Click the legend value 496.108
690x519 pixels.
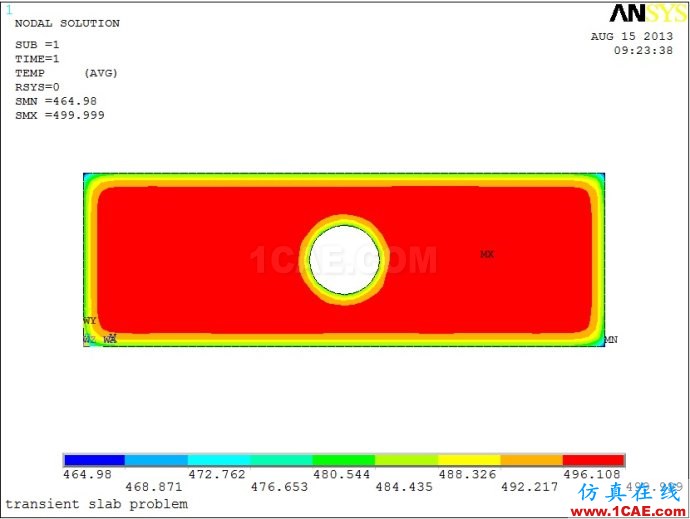tap(592, 474)
